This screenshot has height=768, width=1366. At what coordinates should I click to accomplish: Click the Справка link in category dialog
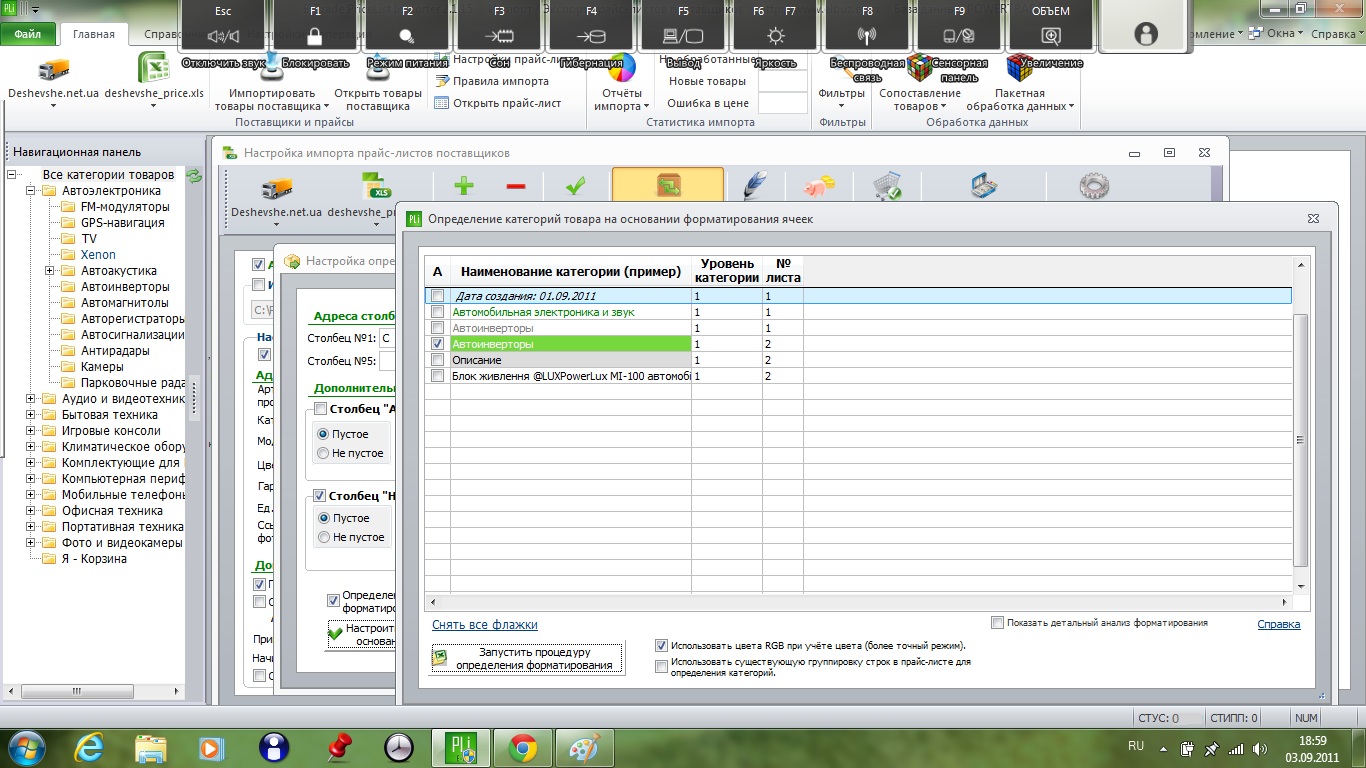coord(1279,624)
